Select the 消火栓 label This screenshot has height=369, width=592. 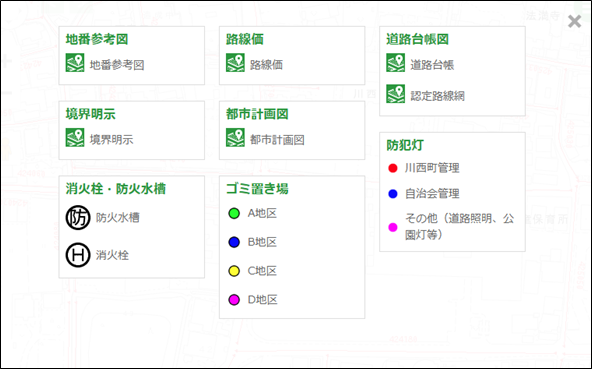coord(112,255)
